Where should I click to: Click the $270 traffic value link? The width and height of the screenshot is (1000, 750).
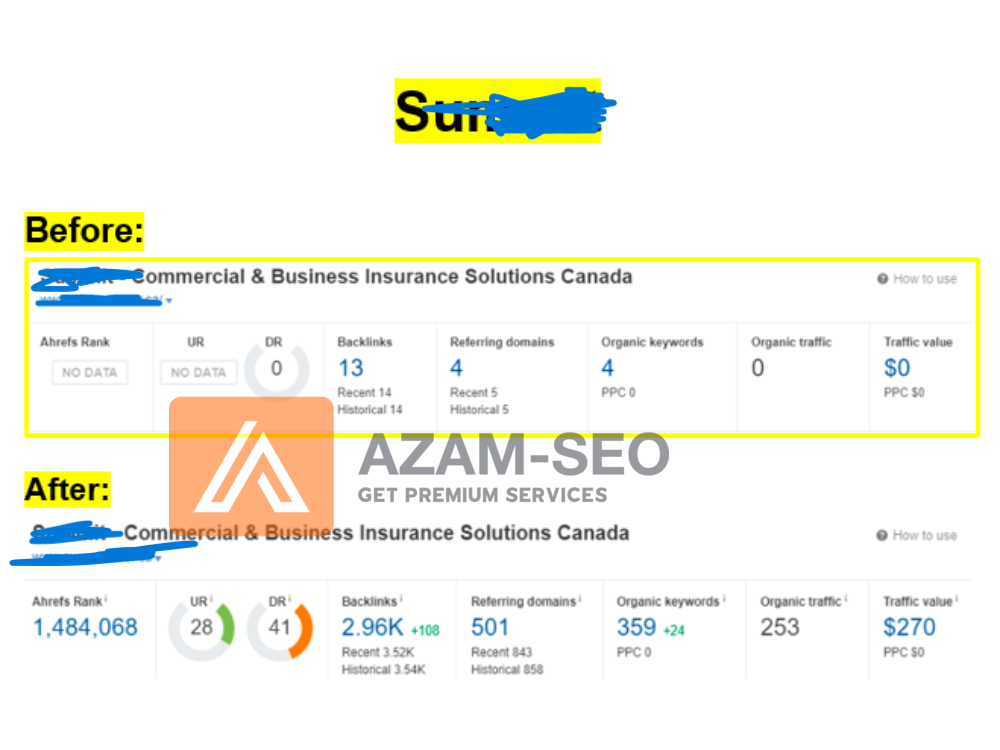(x=909, y=628)
